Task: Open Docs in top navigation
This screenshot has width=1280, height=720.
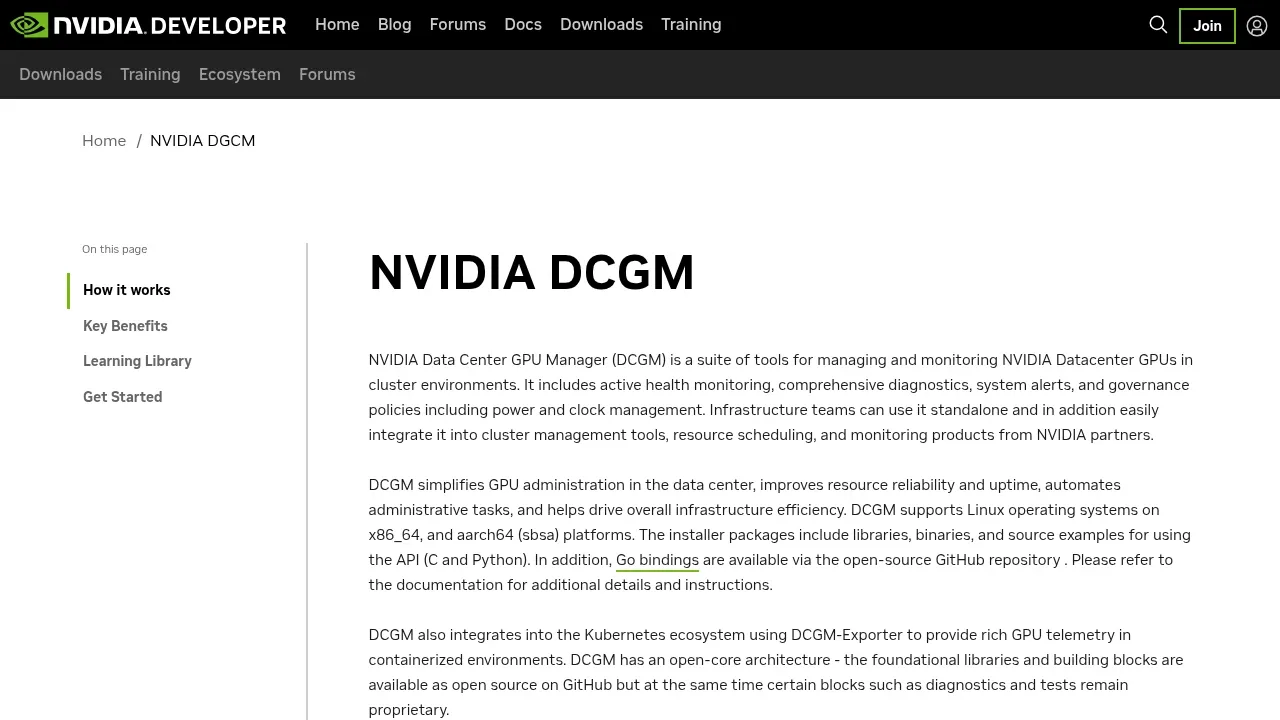Action: tap(523, 25)
